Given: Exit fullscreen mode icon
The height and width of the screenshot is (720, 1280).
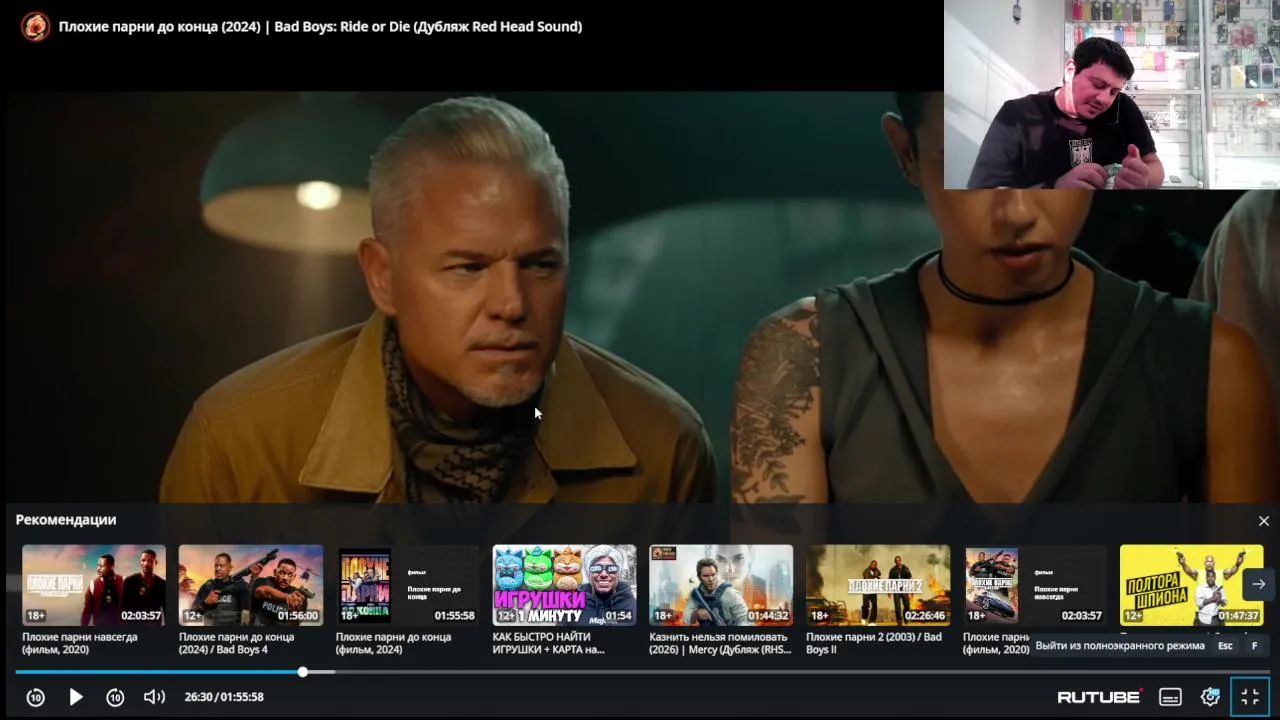Looking at the screenshot, I should click(x=1250, y=697).
